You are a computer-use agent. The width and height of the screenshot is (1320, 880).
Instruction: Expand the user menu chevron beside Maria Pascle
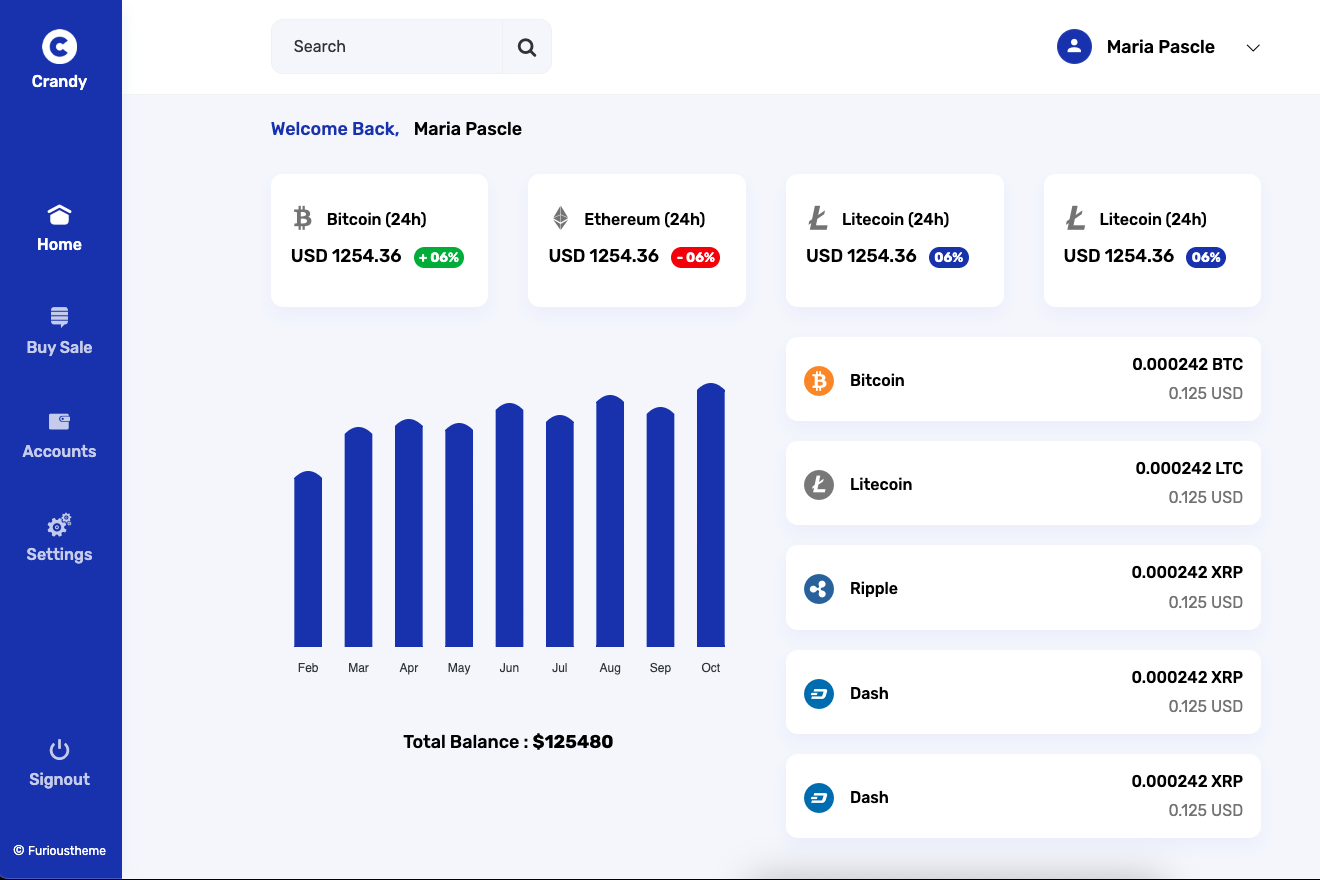[1253, 48]
